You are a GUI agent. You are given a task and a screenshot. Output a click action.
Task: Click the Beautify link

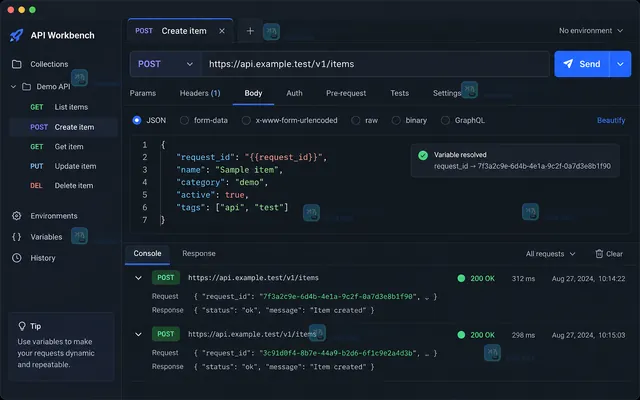(x=611, y=120)
